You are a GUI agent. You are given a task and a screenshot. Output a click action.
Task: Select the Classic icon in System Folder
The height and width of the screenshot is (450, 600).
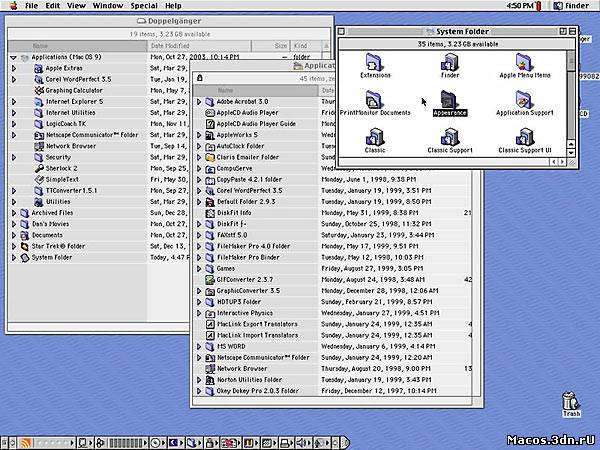click(x=374, y=137)
